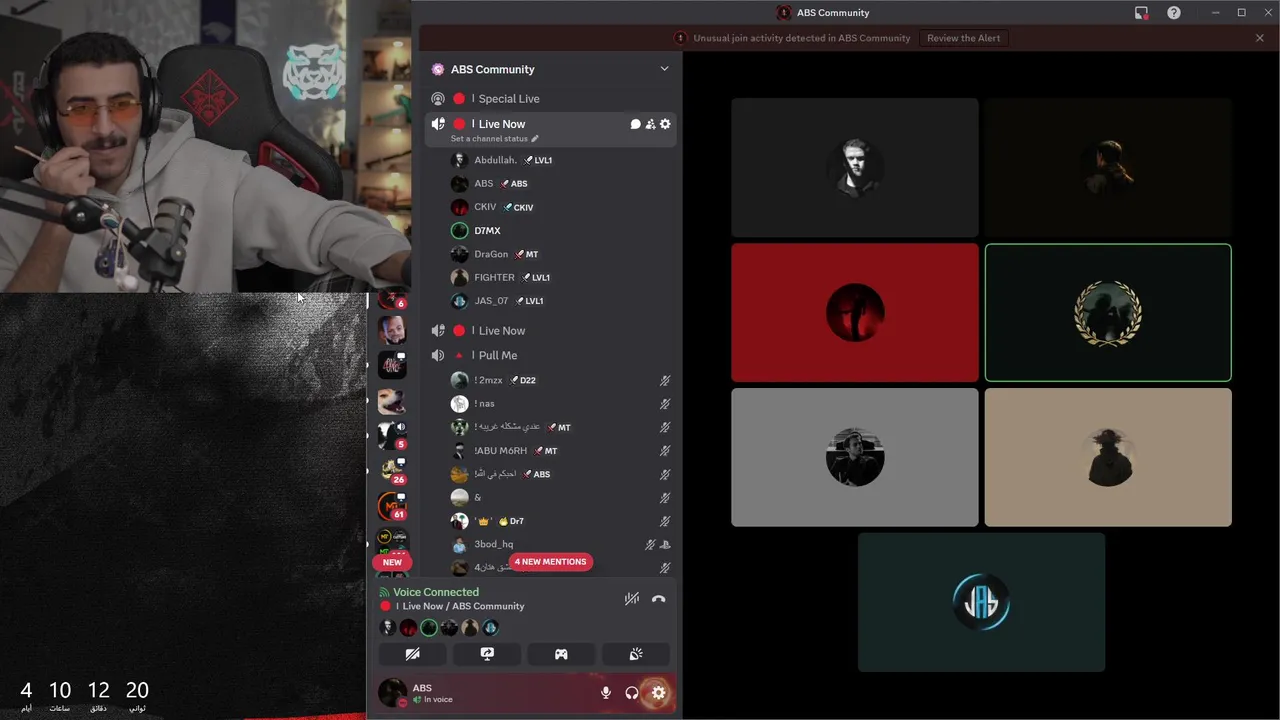Toggle deafen with the headphones icon
The height and width of the screenshot is (720, 1280).
coord(632,692)
